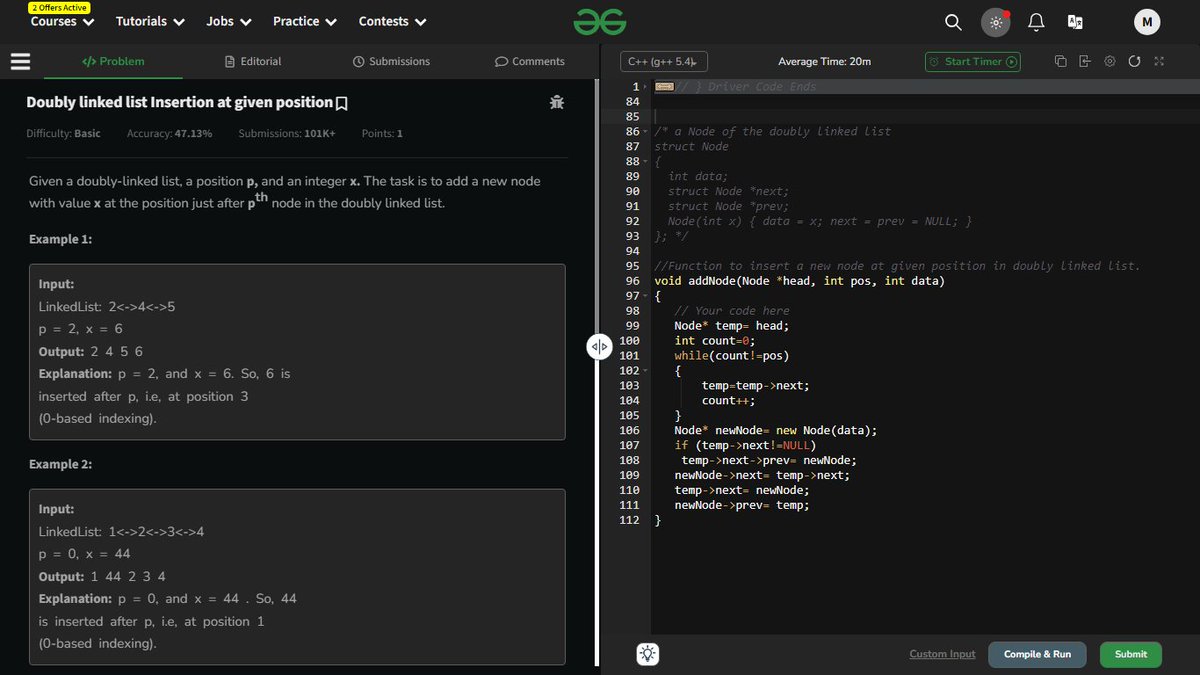This screenshot has width=1200, height=675.
Task: Click the Difficulty: Basic label
Action: 63,133
